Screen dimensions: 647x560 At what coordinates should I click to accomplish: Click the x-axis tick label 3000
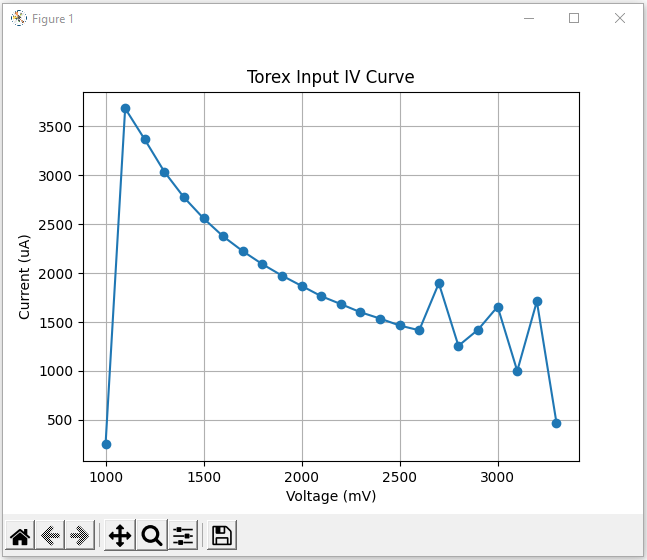coord(497,477)
